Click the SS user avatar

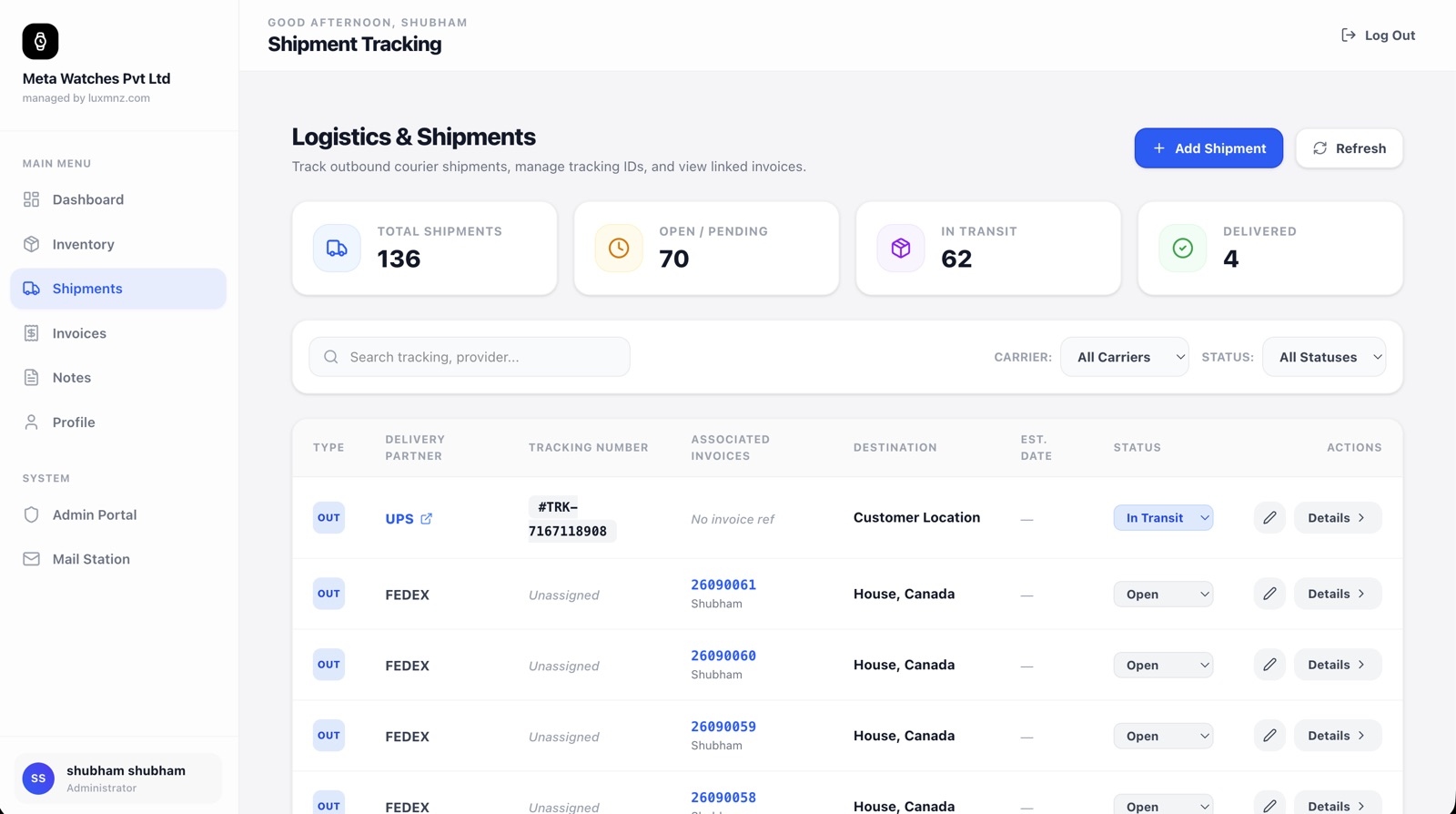(x=38, y=778)
